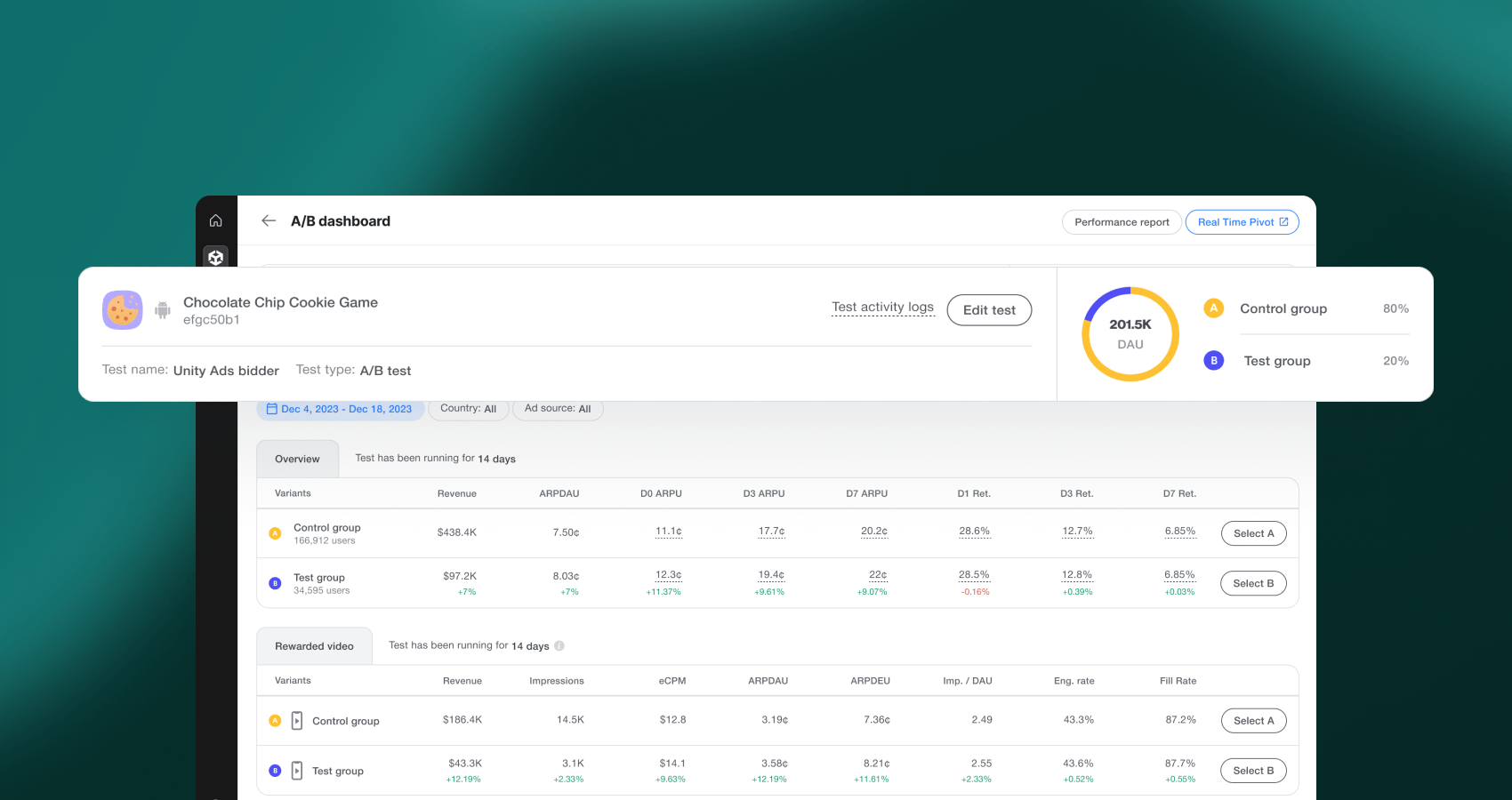Screen dimensions: 1512x800
Task: Open the Ad source: All filter
Action: [x=558, y=408]
